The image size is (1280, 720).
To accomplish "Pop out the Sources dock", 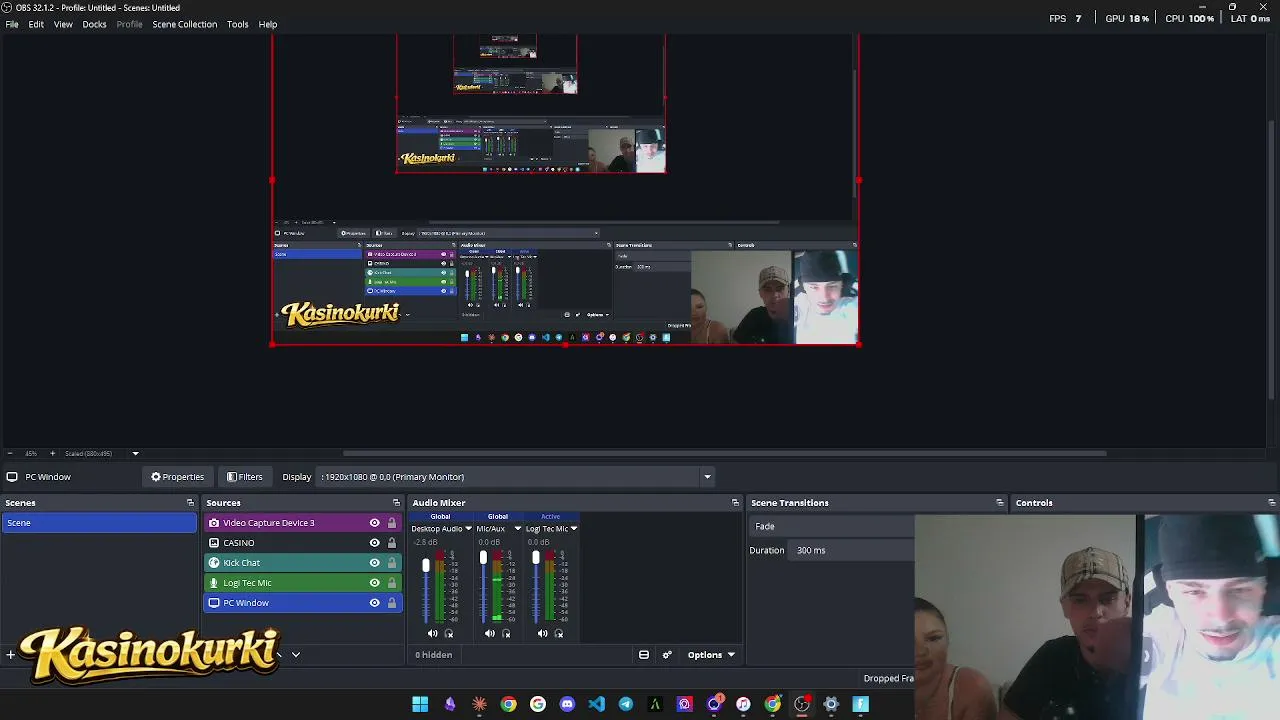I will (x=396, y=503).
